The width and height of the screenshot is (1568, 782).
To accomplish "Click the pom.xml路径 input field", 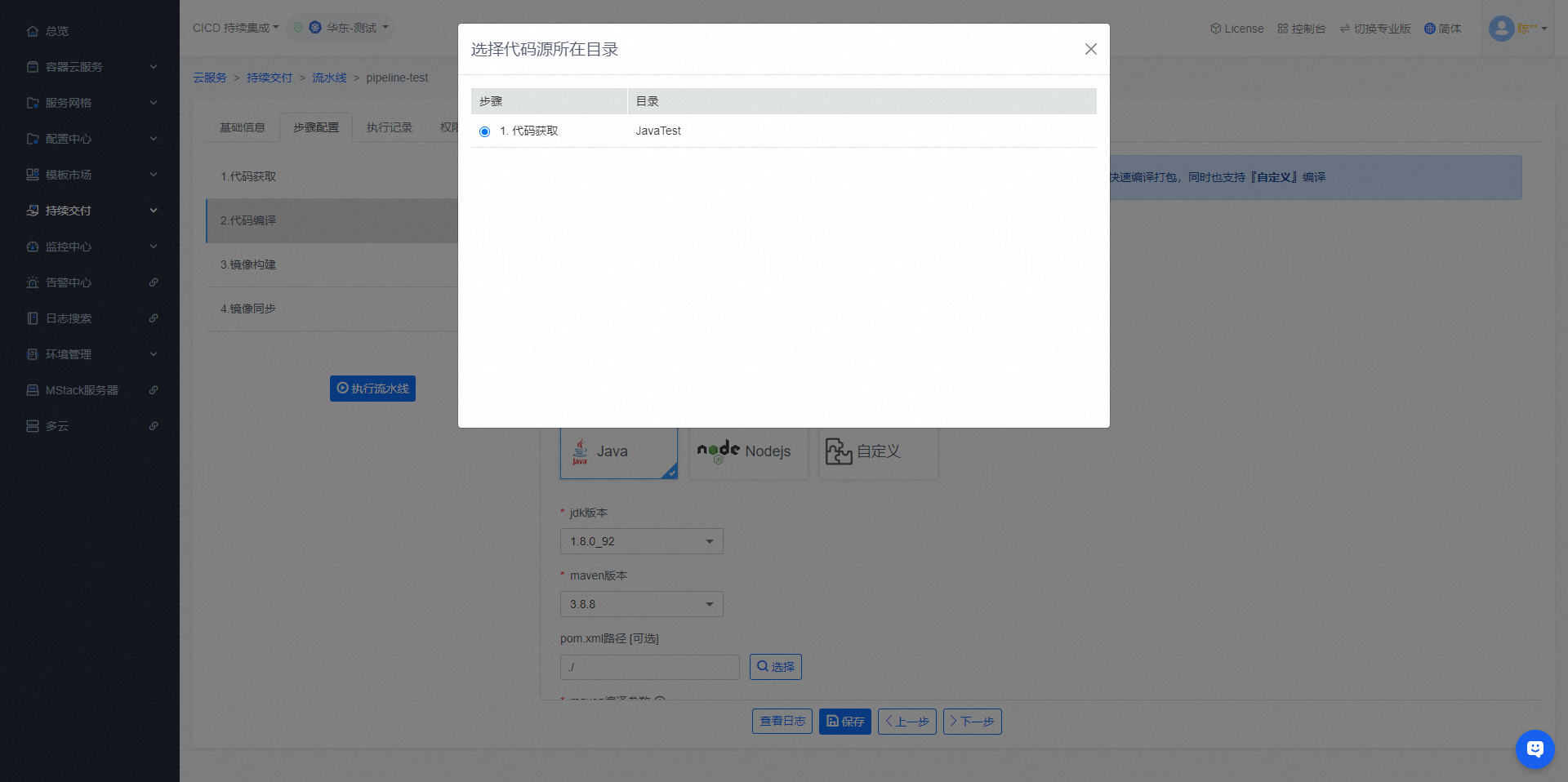I will click(x=649, y=667).
